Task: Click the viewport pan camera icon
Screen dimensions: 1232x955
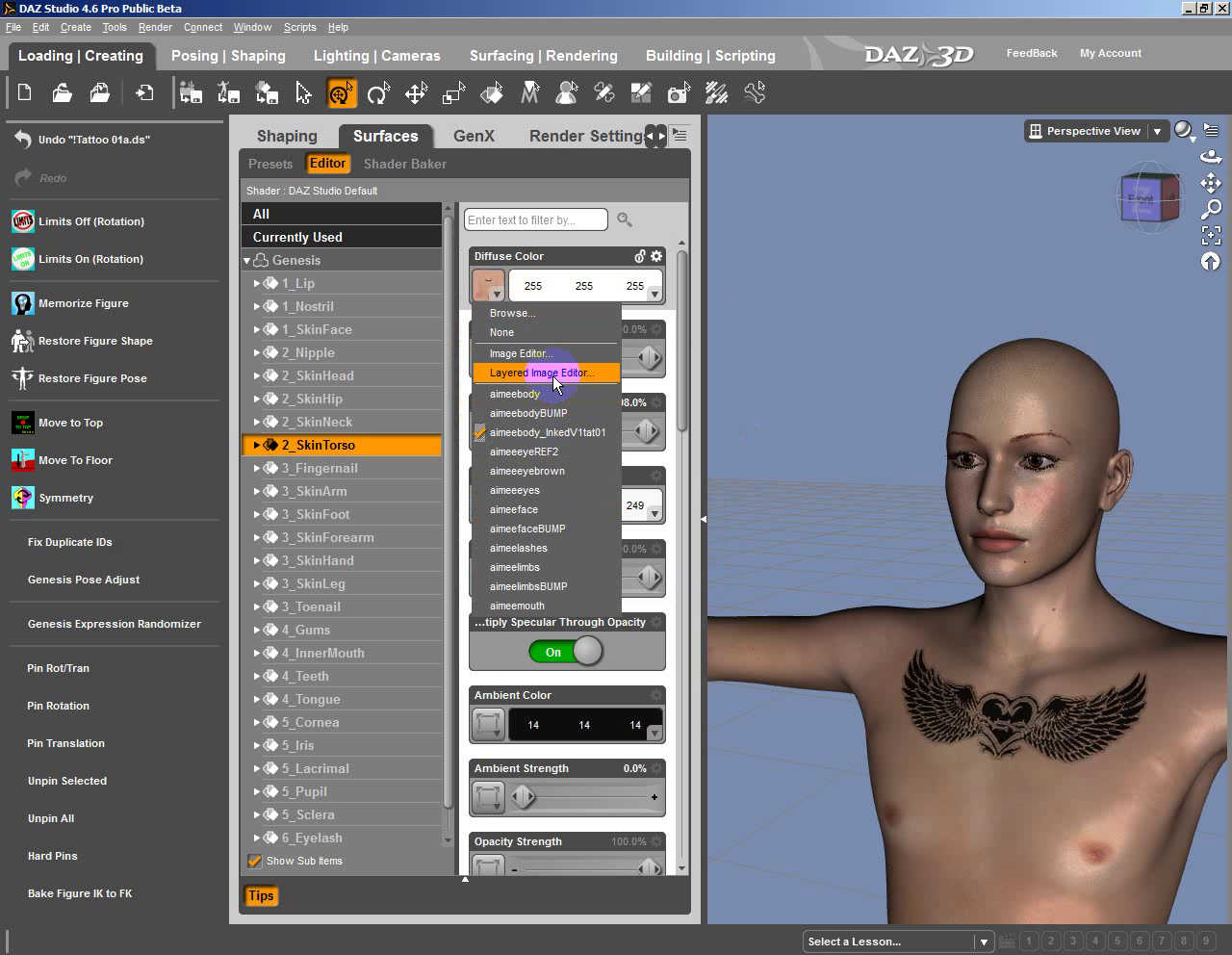Action: (x=1211, y=183)
